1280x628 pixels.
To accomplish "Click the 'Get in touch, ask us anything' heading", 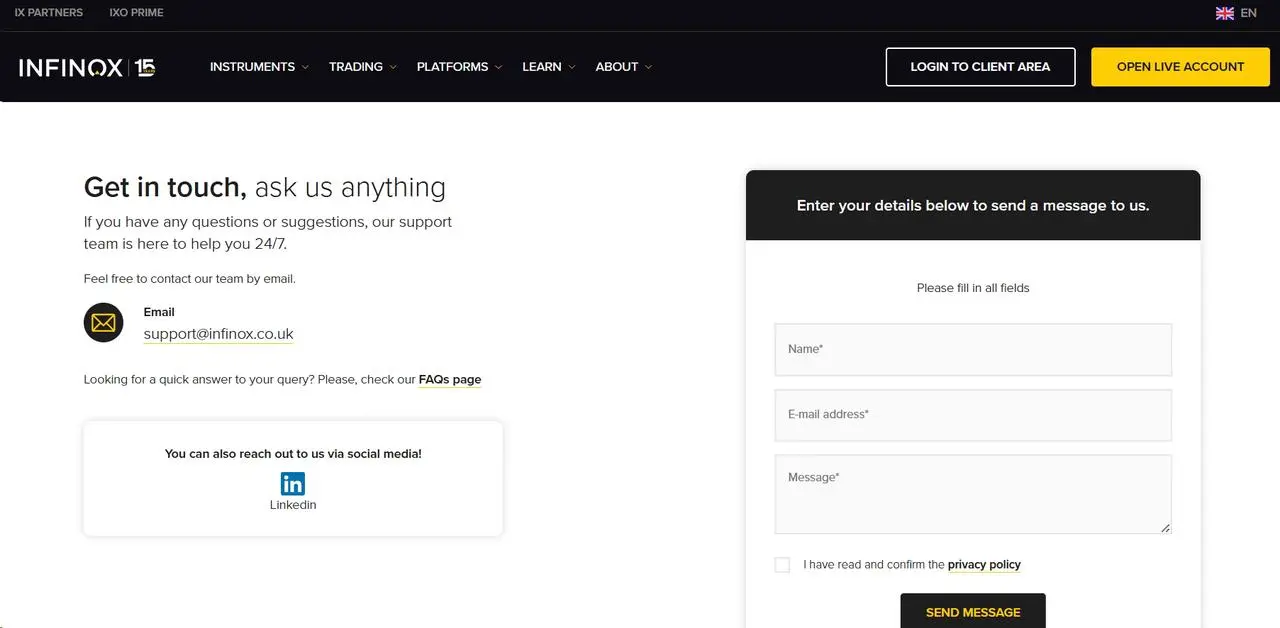I will pyautogui.click(x=265, y=187).
